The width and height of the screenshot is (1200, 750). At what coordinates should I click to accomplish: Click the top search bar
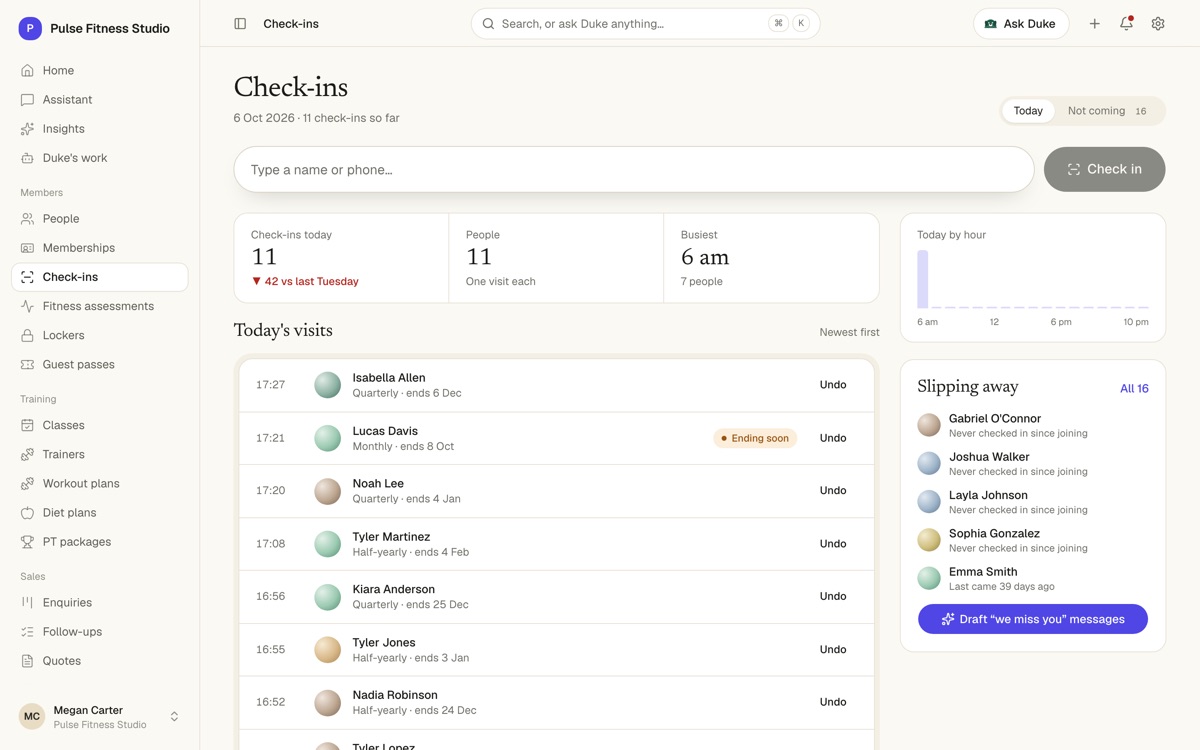point(645,24)
